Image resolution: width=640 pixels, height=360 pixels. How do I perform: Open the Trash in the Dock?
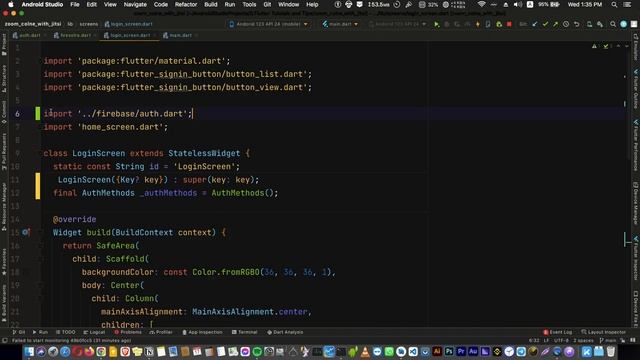(611, 351)
